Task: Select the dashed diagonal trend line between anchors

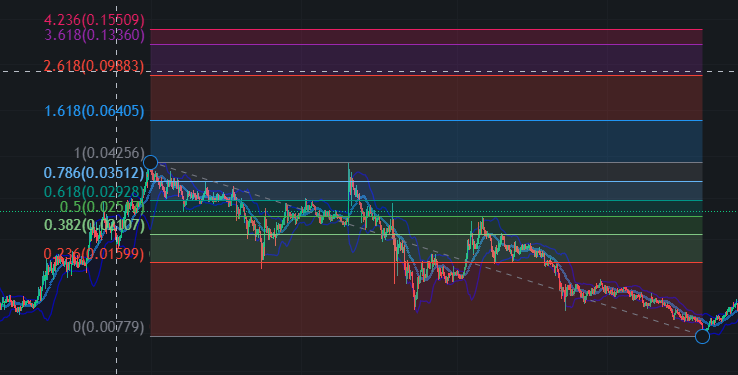Action: [x=426, y=249]
